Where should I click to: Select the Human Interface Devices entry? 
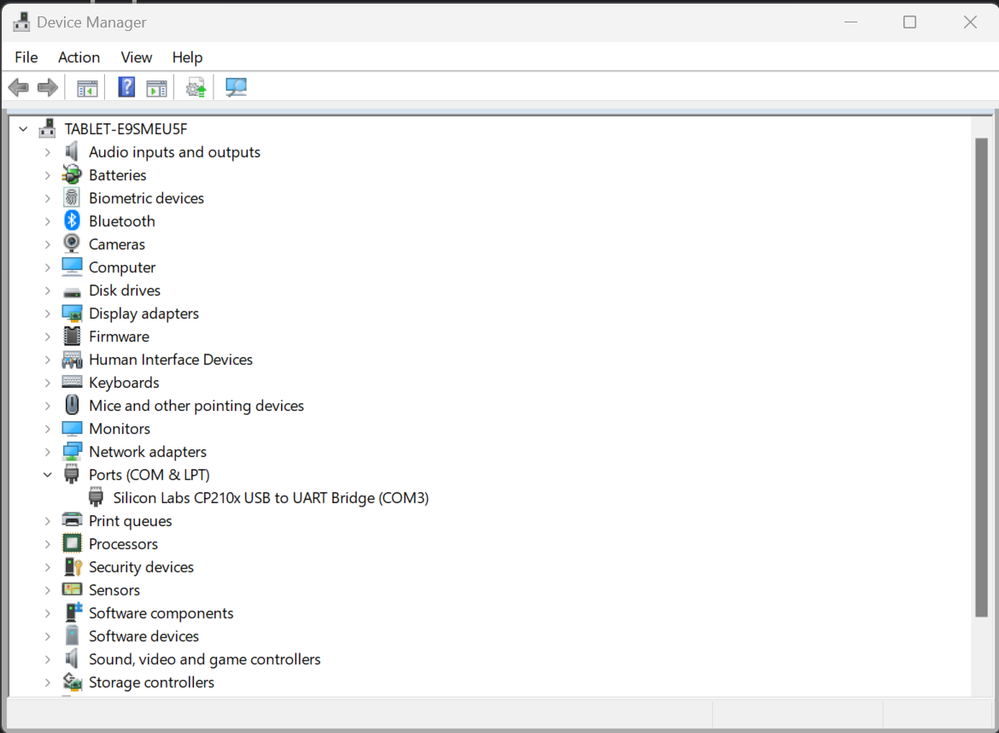click(x=170, y=360)
